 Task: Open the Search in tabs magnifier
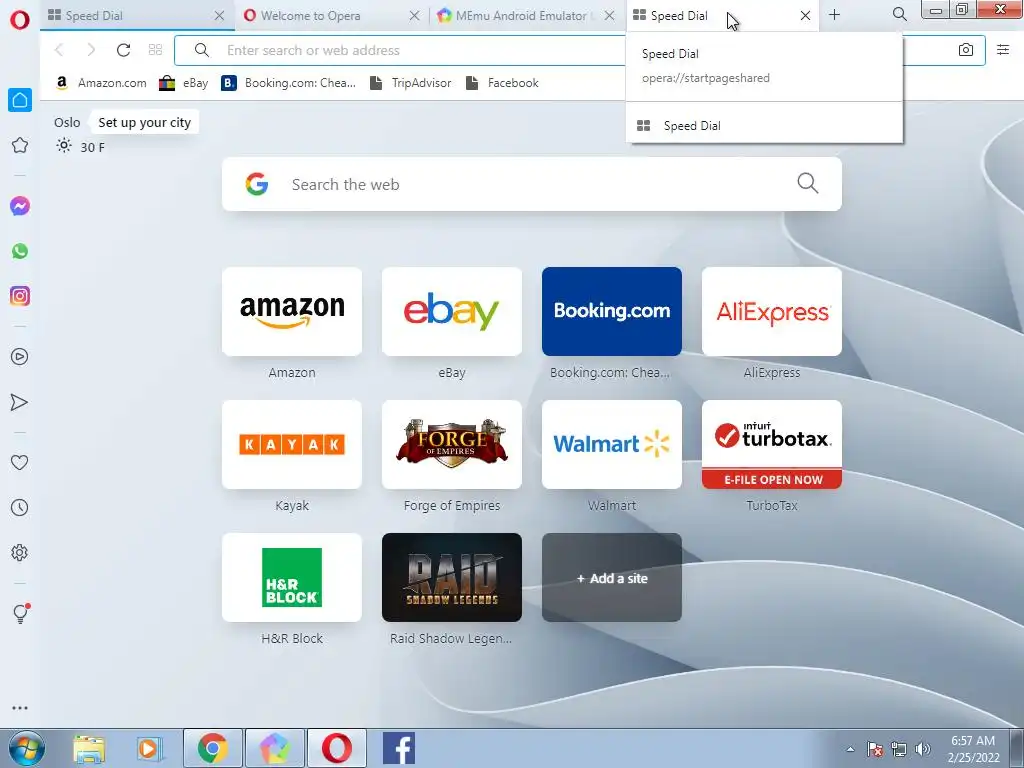(899, 14)
